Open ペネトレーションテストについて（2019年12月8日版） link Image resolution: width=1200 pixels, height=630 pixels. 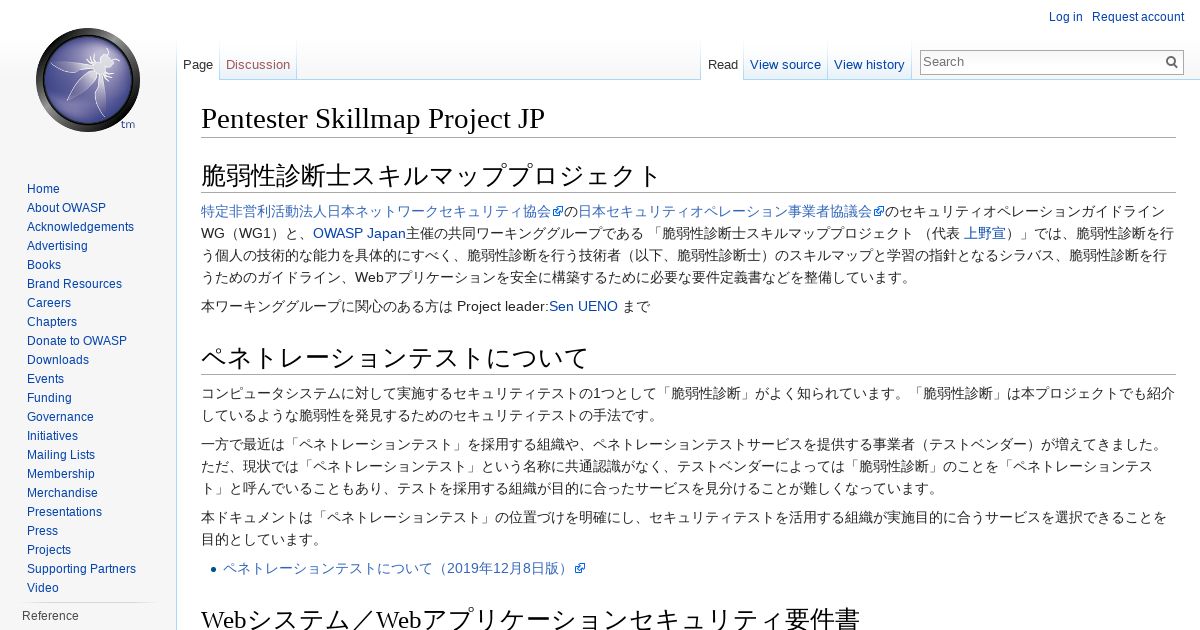click(x=397, y=568)
